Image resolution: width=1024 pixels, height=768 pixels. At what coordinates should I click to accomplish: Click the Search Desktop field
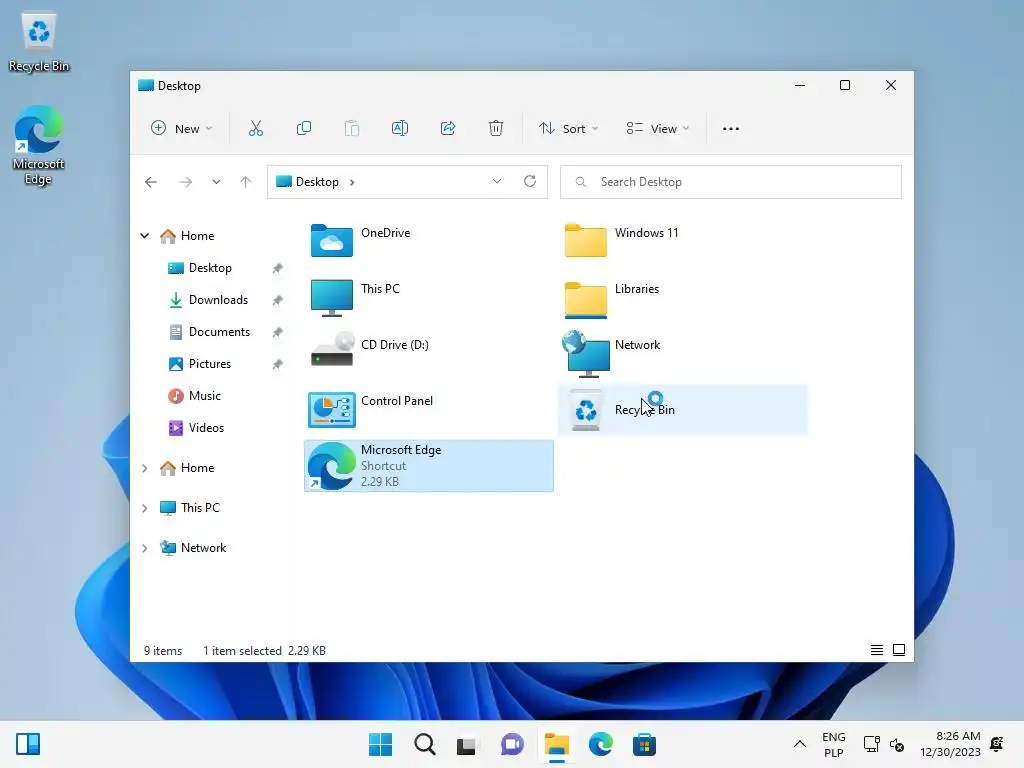pos(731,182)
